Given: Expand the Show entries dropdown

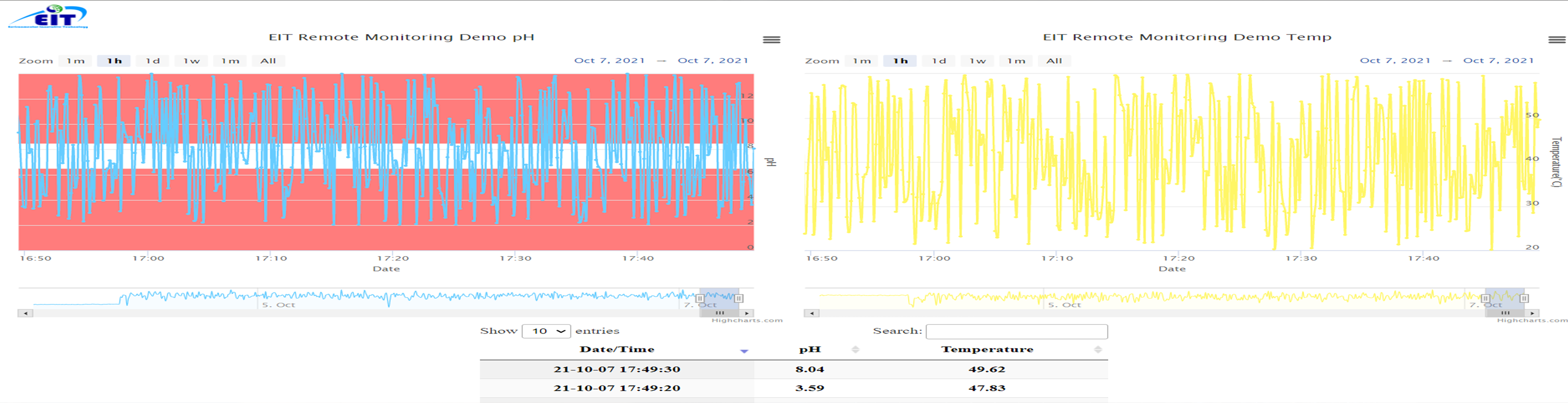Looking at the screenshot, I should [x=546, y=331].
